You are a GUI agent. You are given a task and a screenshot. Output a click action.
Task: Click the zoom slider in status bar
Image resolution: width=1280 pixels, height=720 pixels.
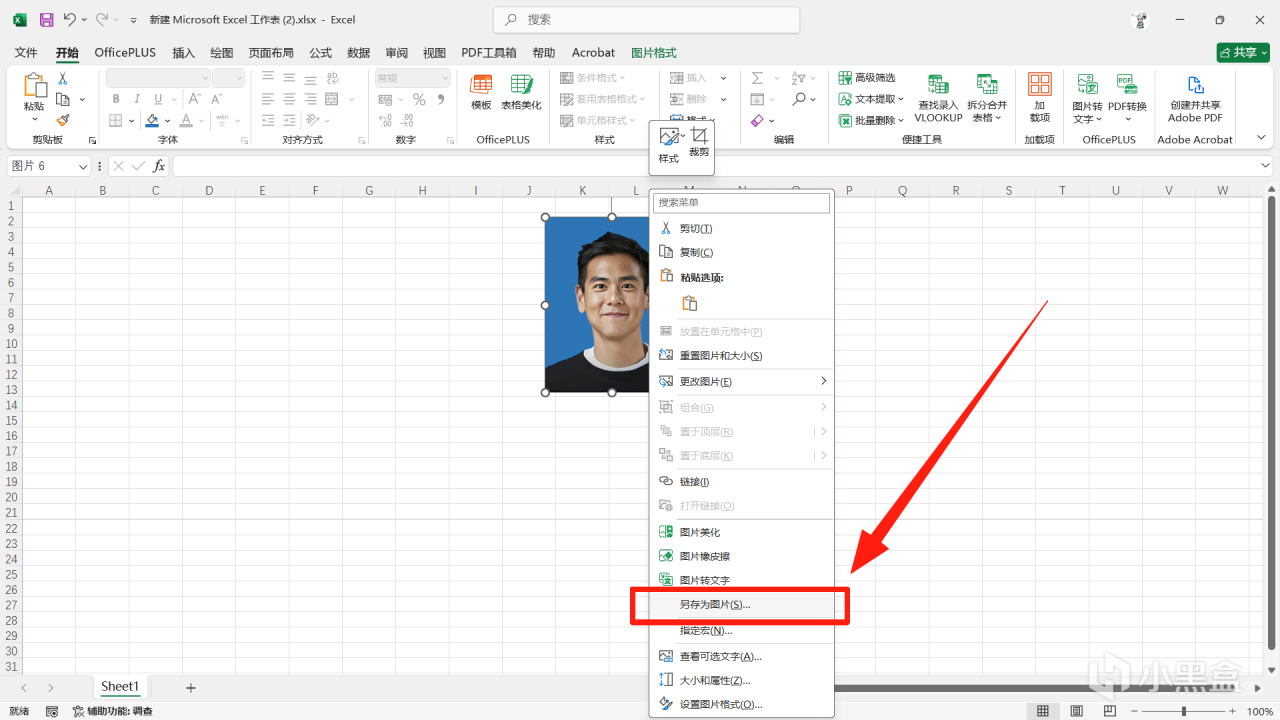[x=1184, y=711]
